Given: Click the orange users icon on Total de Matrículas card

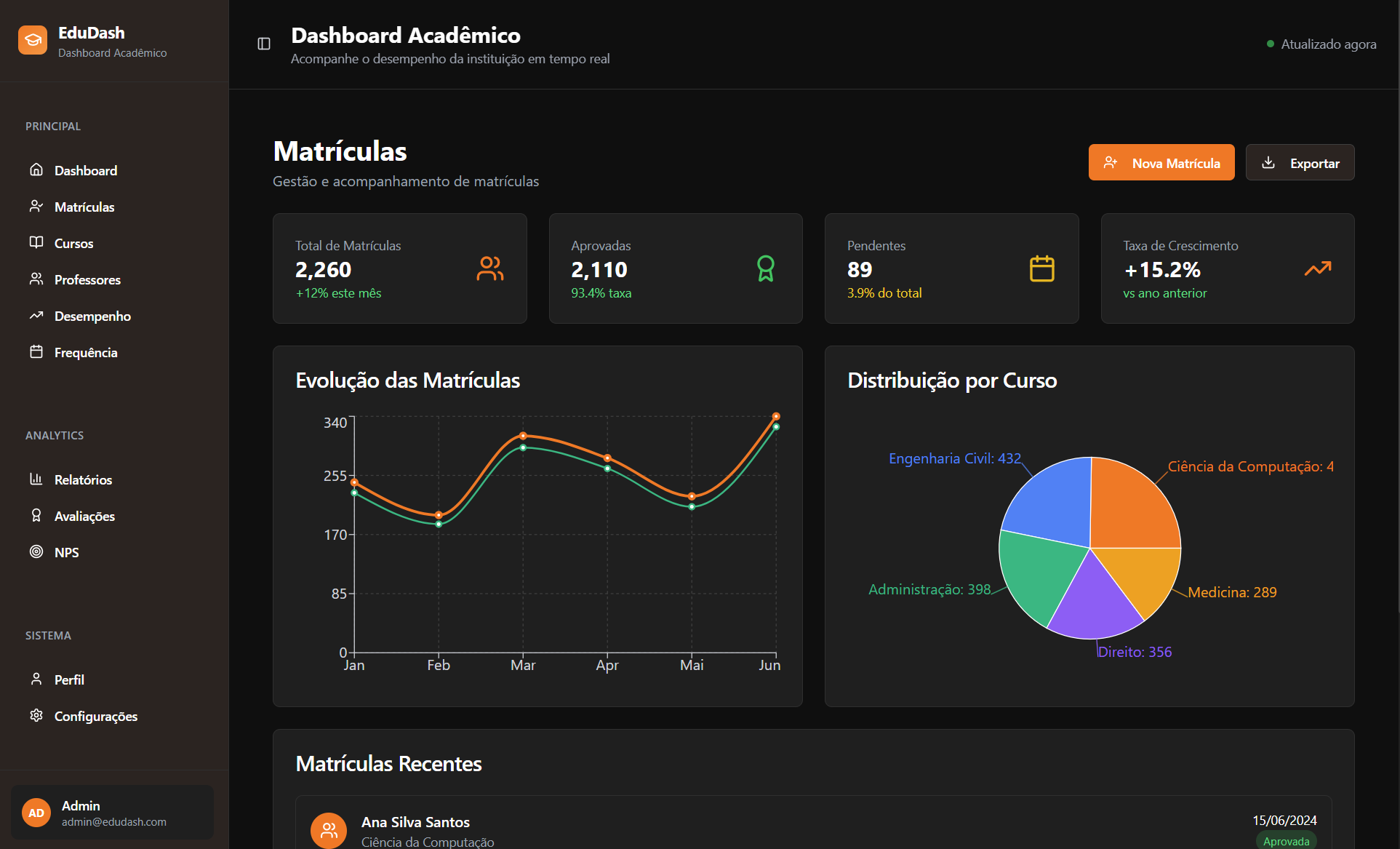Looking at the screenshot, I should pyautogui.click(x=489, y=268).
